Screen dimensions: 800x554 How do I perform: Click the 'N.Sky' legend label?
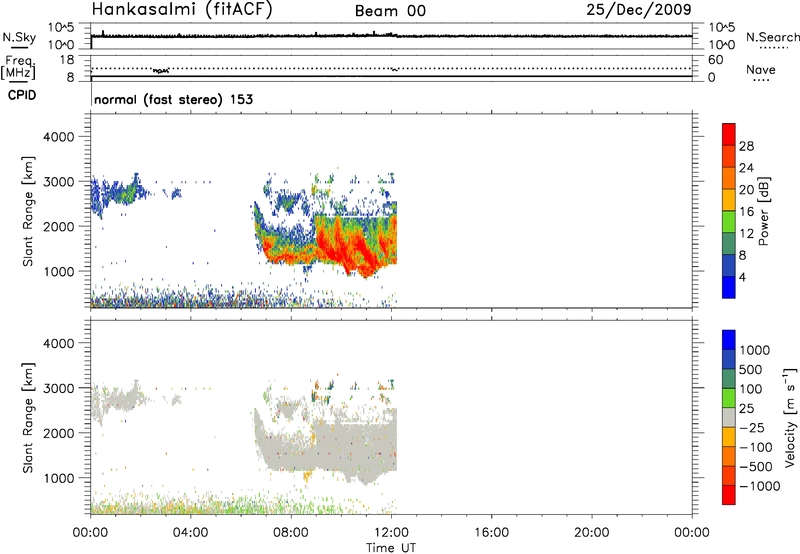(19, 37)
